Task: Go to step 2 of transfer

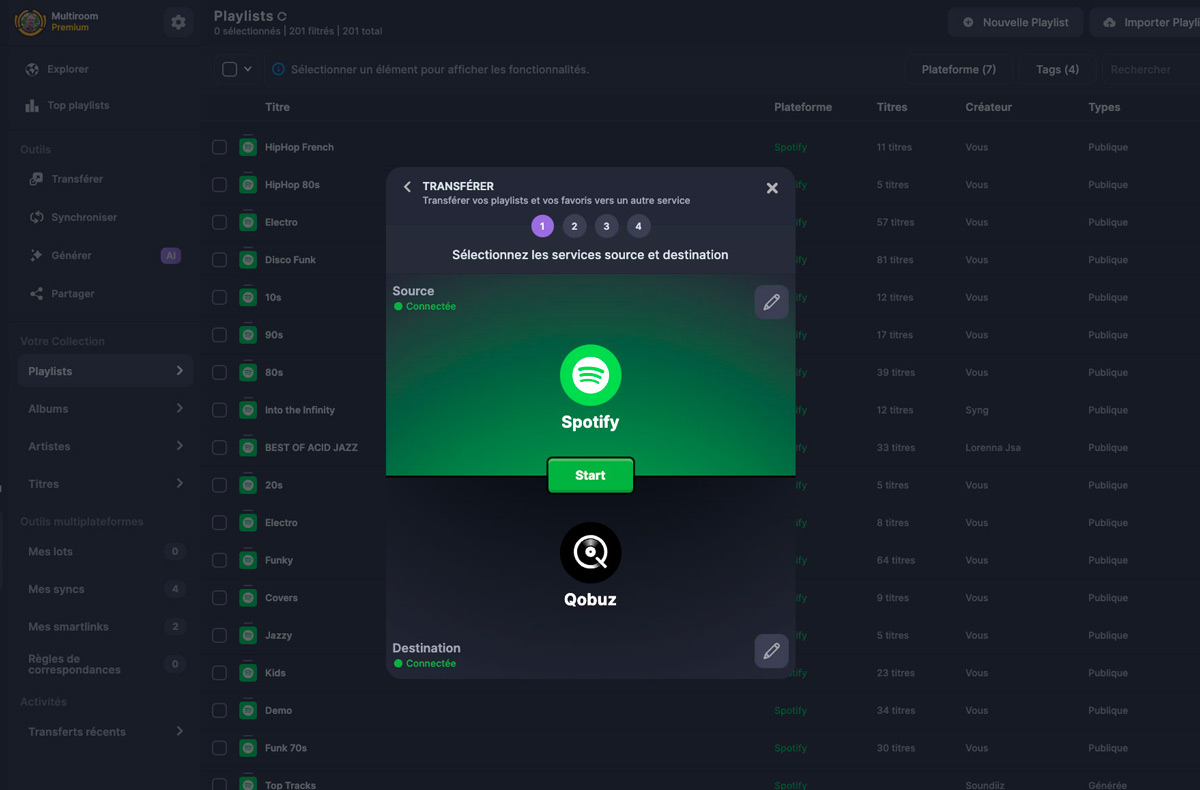Action: (x=574, y=226)
